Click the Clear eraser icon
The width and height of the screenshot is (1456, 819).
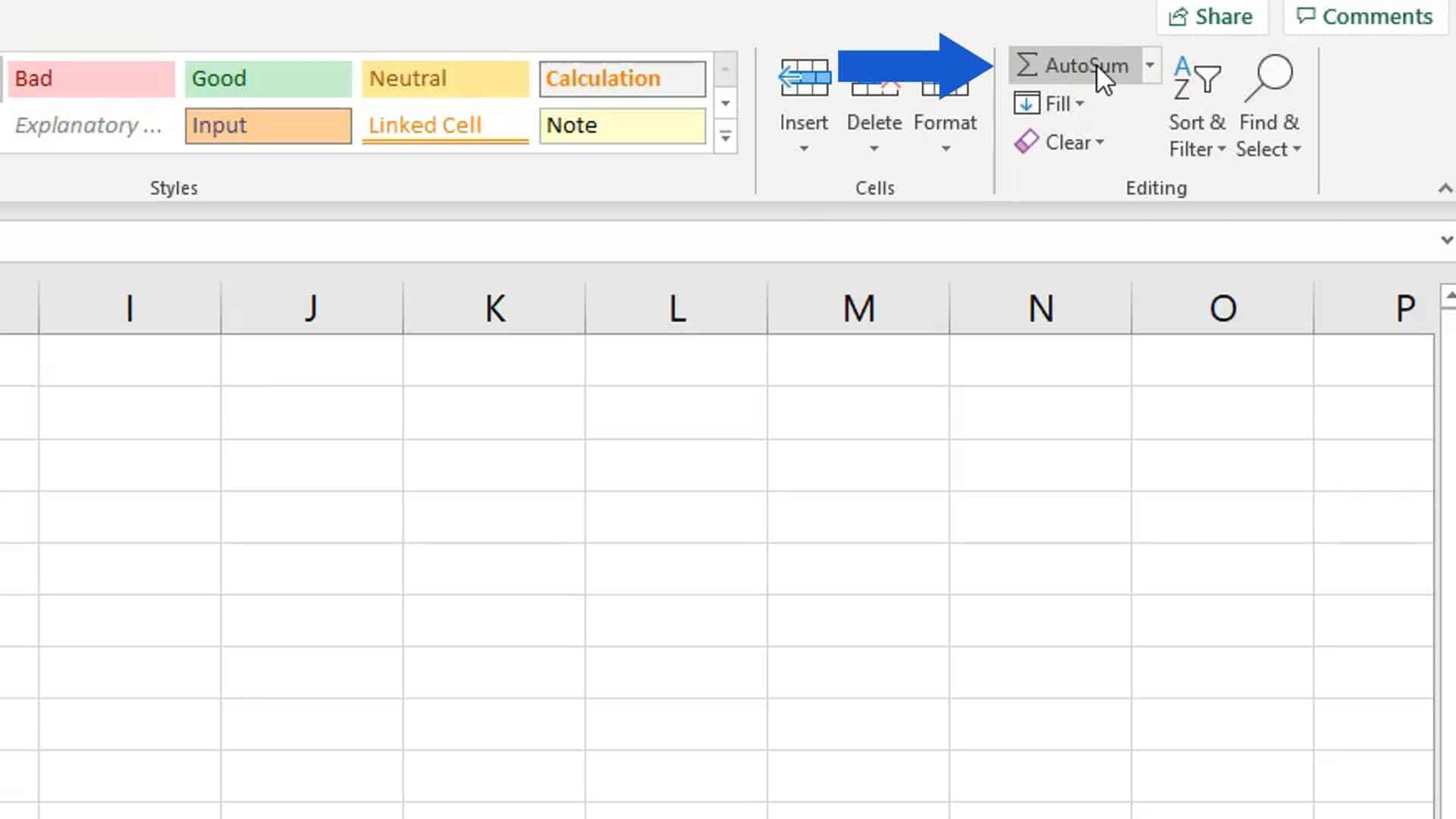click(x=1028, y=142)
